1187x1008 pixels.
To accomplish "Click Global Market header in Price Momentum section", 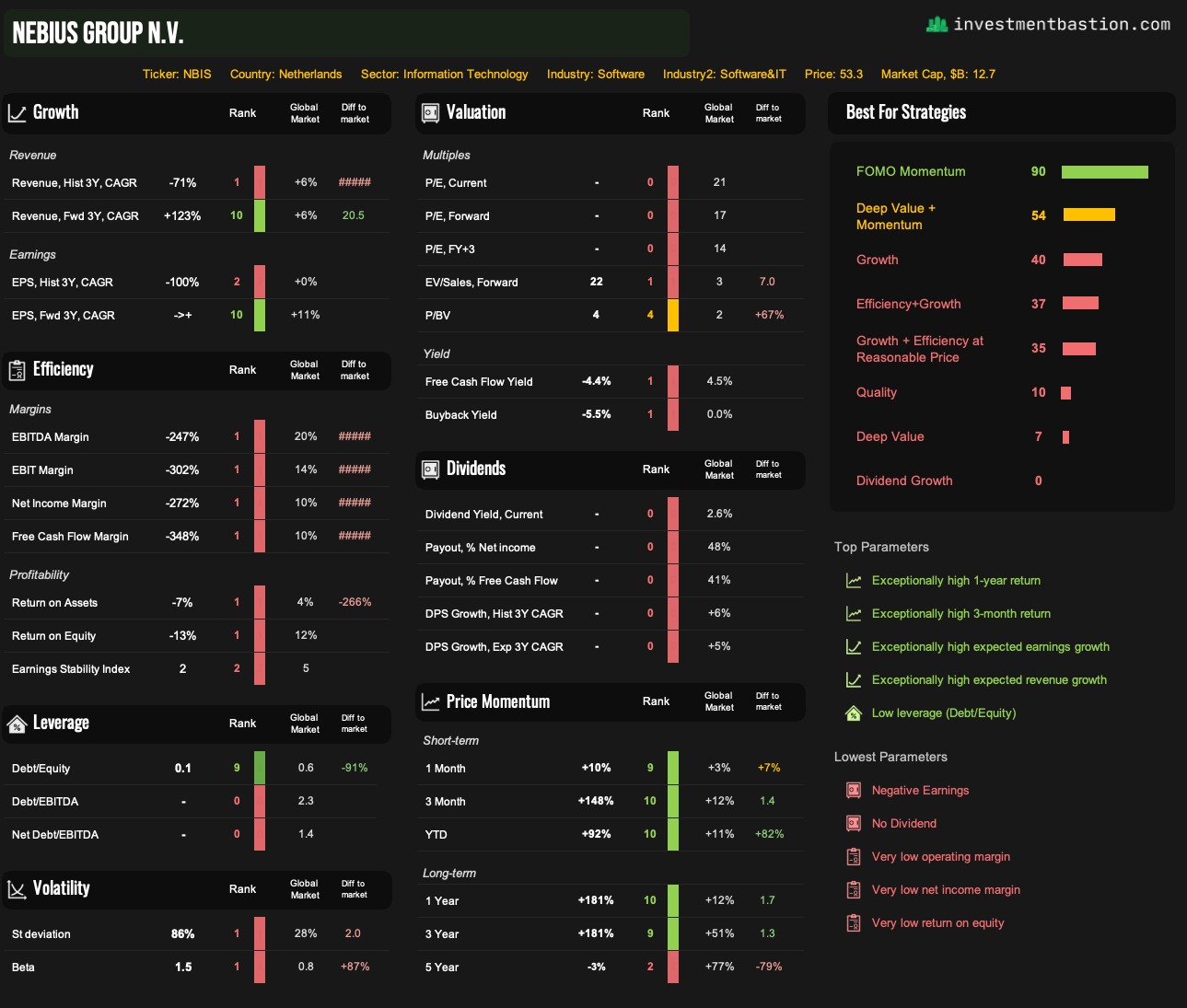I will coord(719,701).
